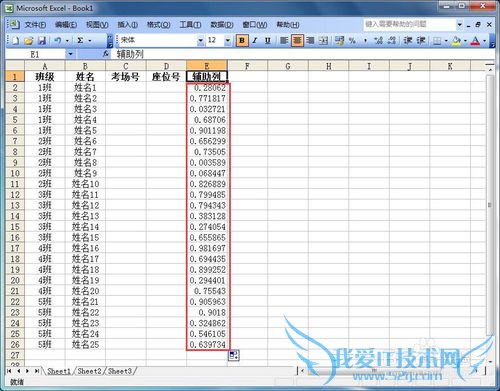Select cell with value 0.639734
Viewport: 500px width, 391px height.
207,344
